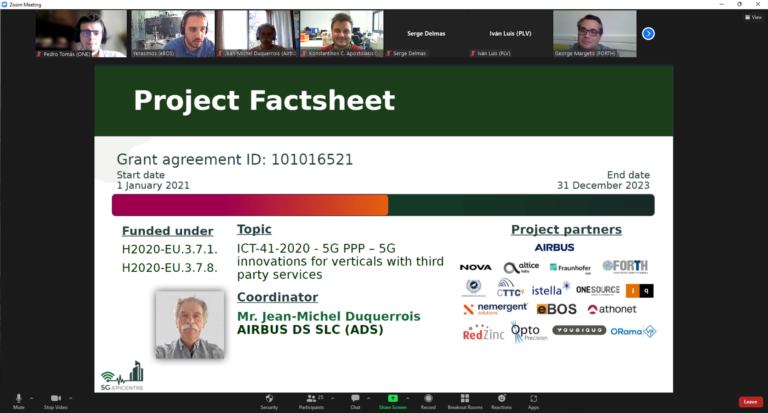768x413 pixels.
Task: Start recording with Record button
Action: tap(428, 401)
